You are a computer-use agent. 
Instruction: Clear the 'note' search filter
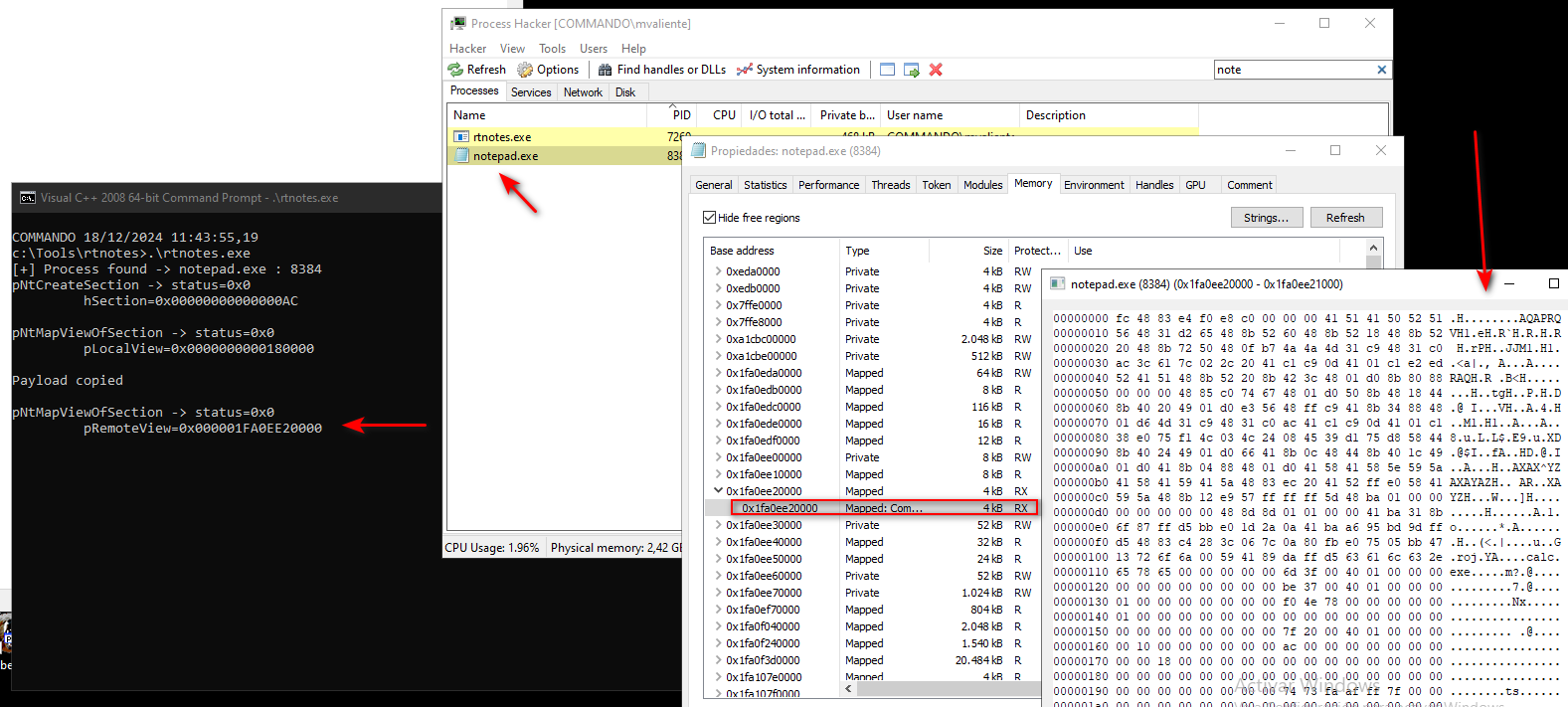pyautogui.click(x=1381, y=70)
